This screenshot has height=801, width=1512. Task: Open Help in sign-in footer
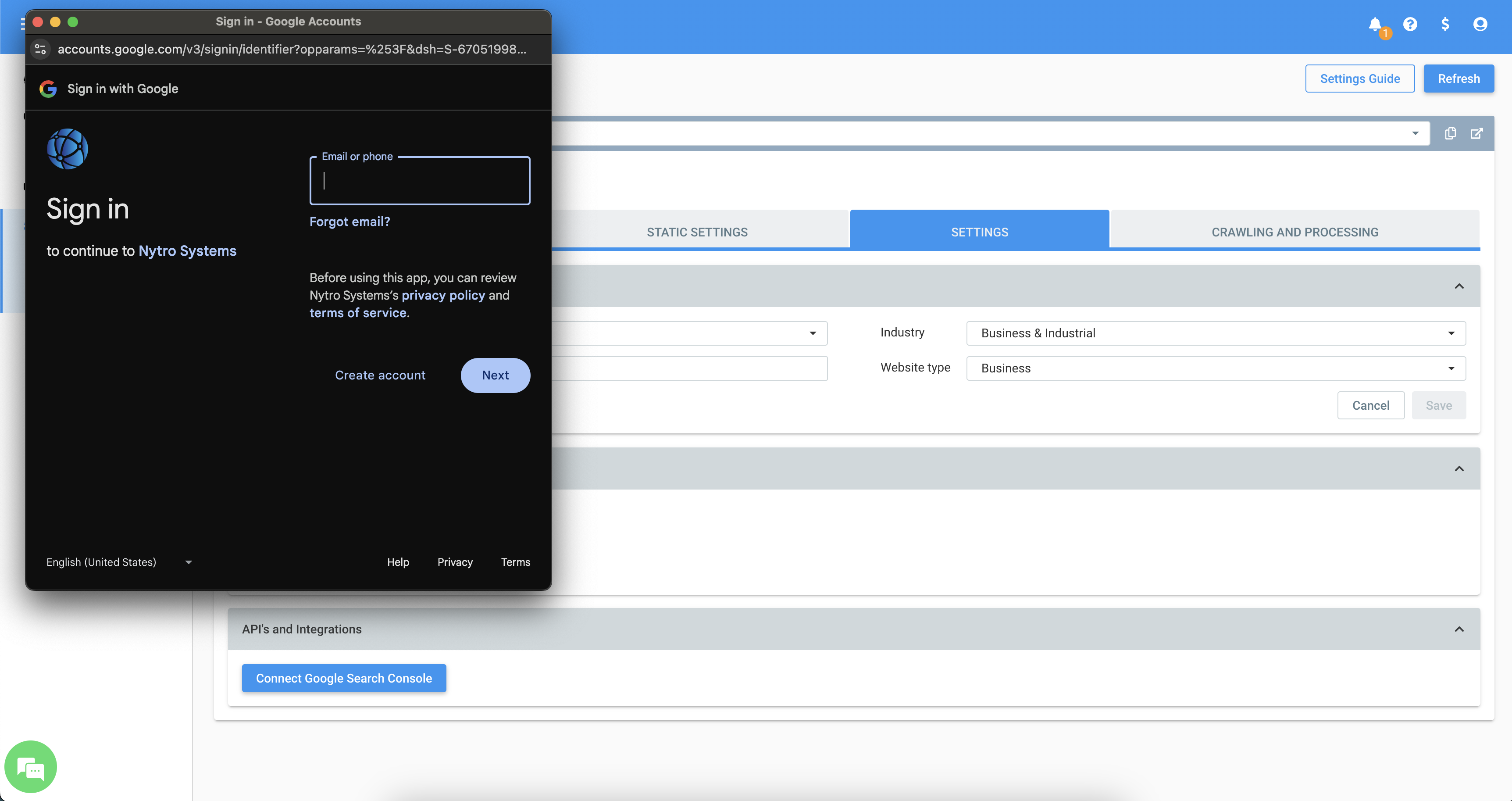click(x=398, y=562)
